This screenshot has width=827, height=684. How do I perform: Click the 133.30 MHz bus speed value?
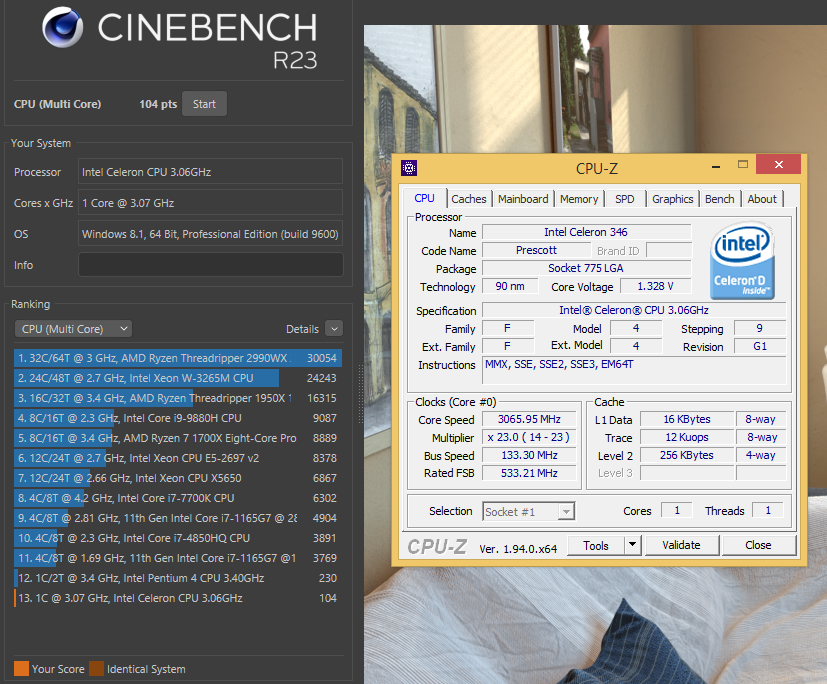point(529,455)
